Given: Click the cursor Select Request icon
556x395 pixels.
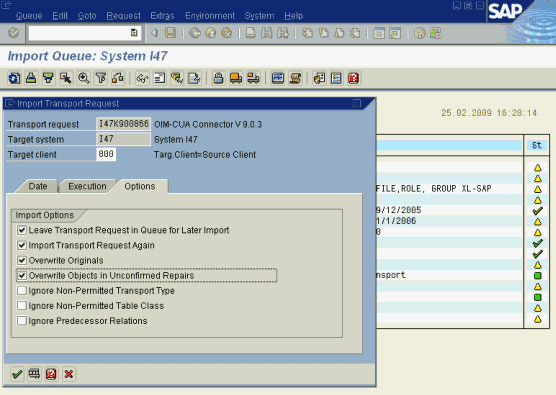Looking at the screenshot, I should (x=66, y=78).
